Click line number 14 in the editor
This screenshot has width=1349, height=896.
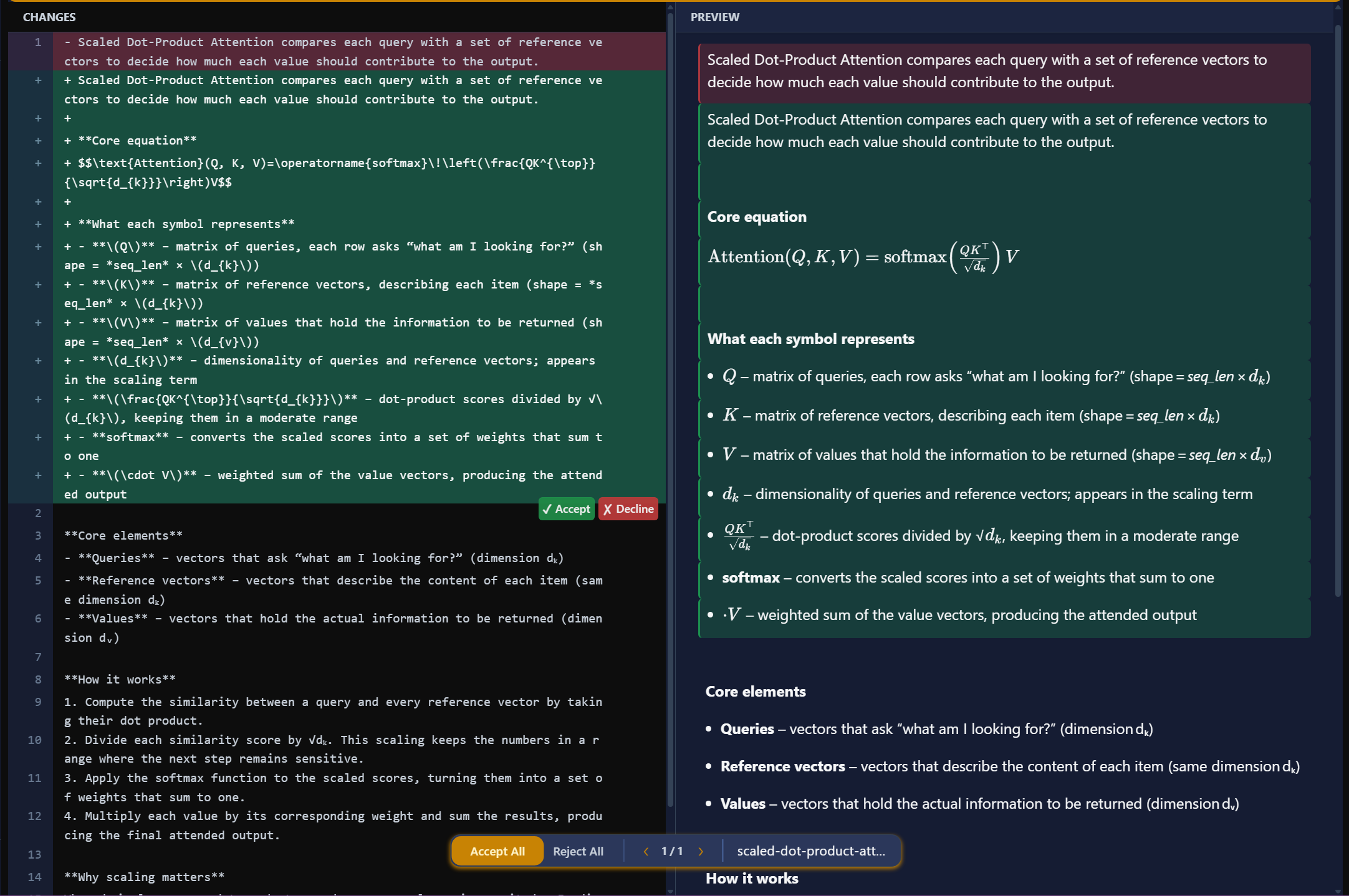[34, 877]
